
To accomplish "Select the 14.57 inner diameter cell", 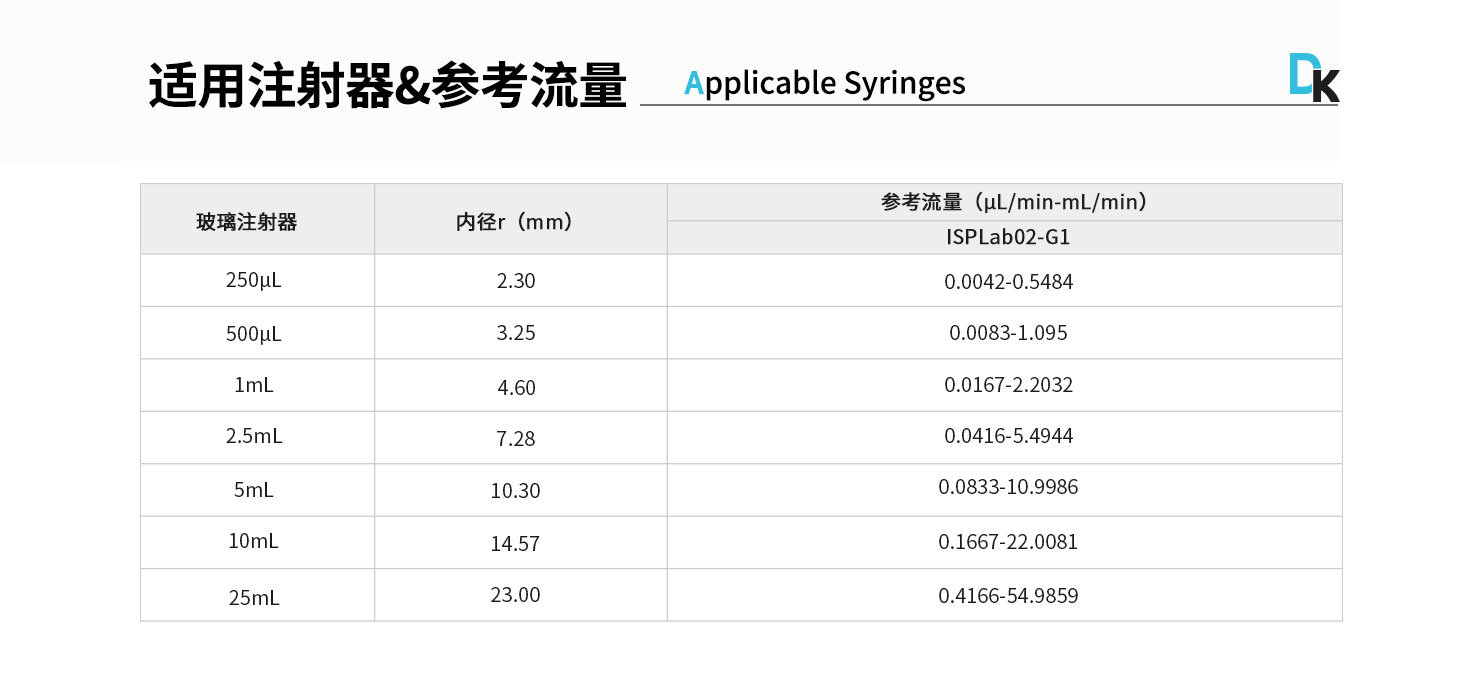I will click(x=516, y=544).
